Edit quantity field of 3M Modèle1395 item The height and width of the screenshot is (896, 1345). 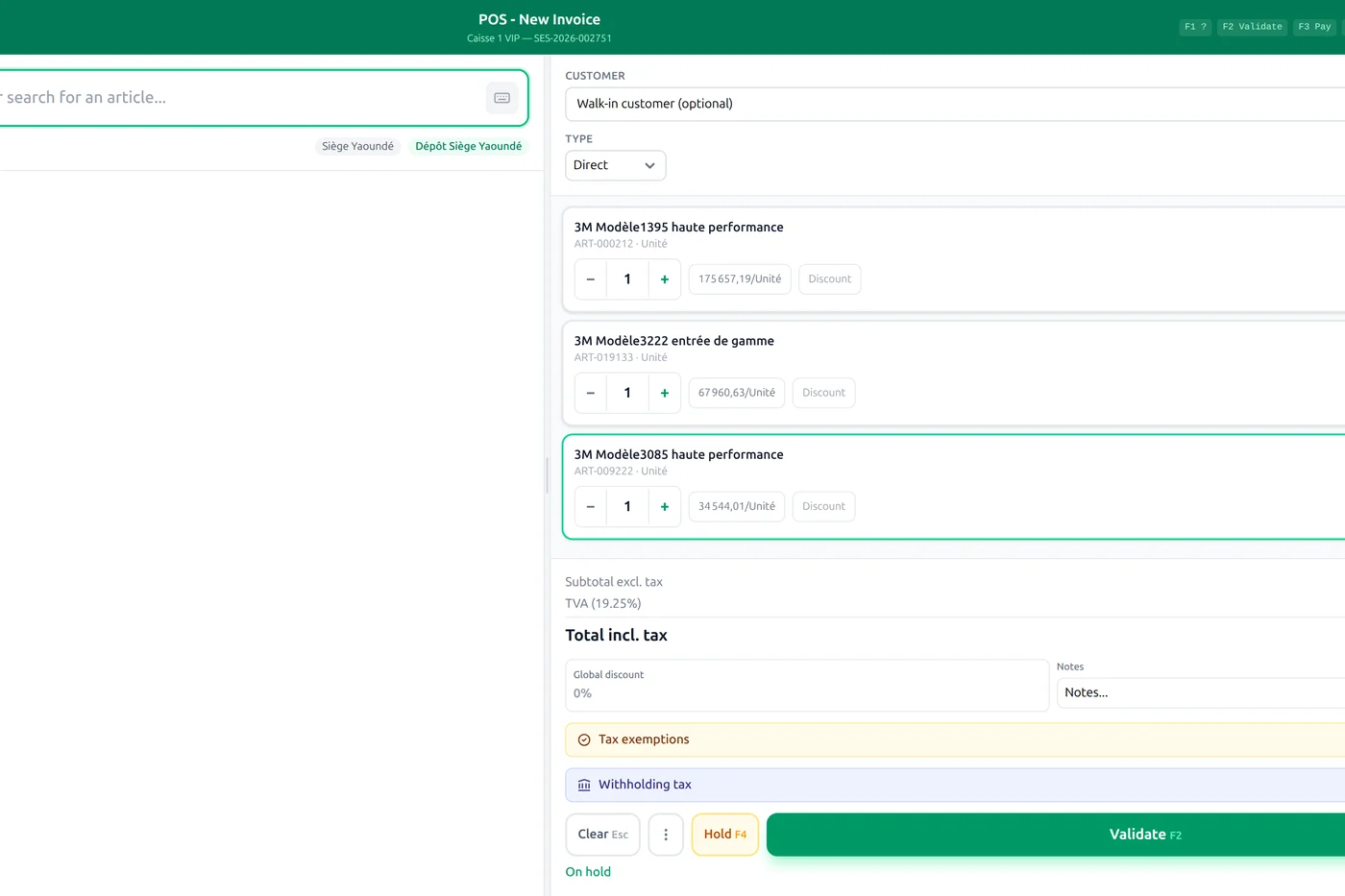[x=627, y=279]
